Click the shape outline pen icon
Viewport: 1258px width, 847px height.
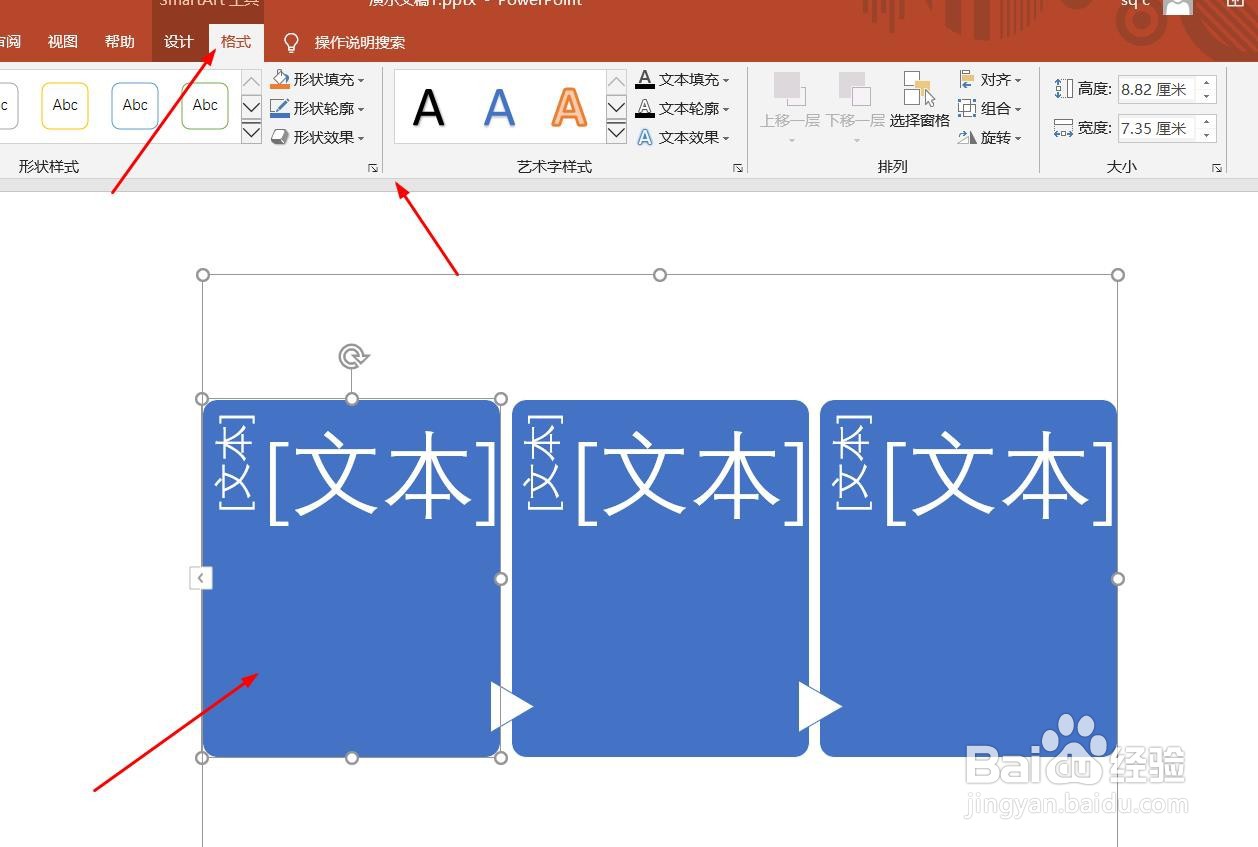[280, 108]
